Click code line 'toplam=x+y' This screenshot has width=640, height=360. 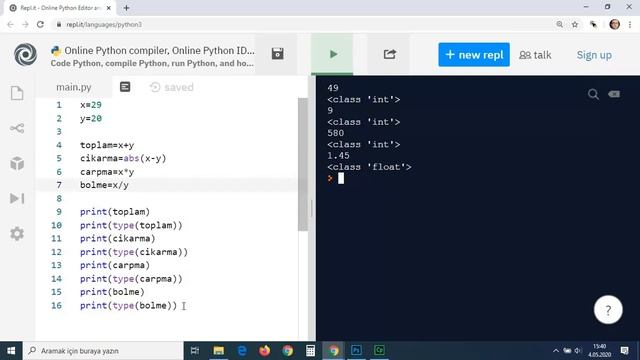click(x=107, y=145)
